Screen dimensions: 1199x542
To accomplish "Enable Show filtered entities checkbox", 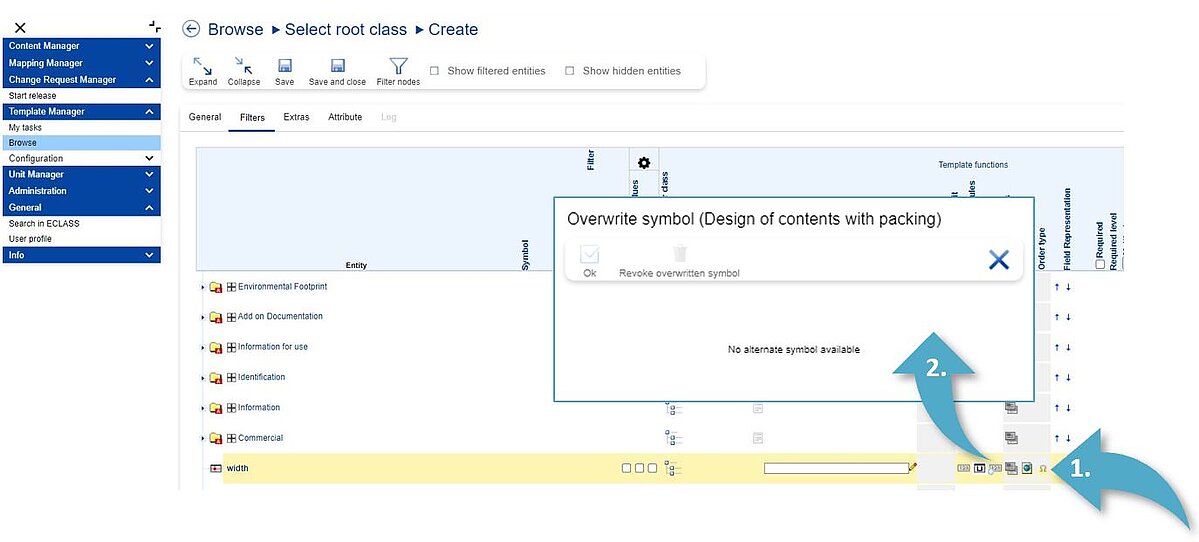I will (x=434, y=71).
